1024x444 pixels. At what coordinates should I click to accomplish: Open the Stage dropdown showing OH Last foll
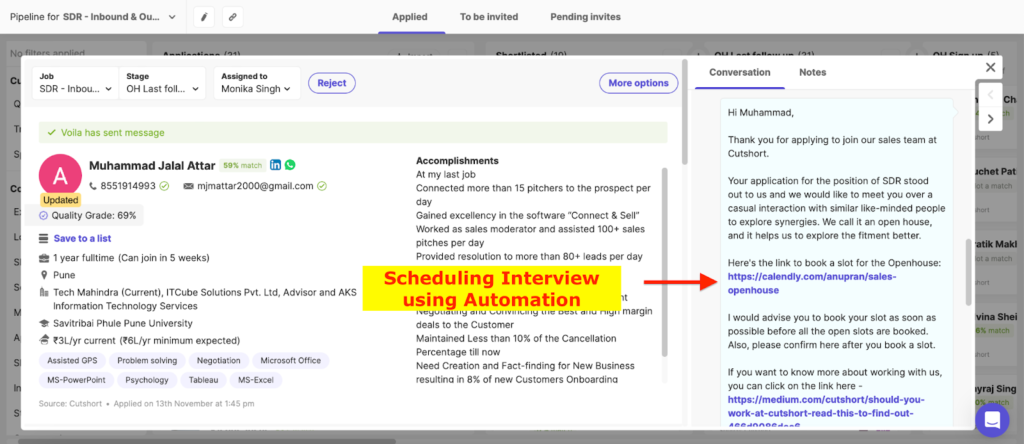point(162,83)
